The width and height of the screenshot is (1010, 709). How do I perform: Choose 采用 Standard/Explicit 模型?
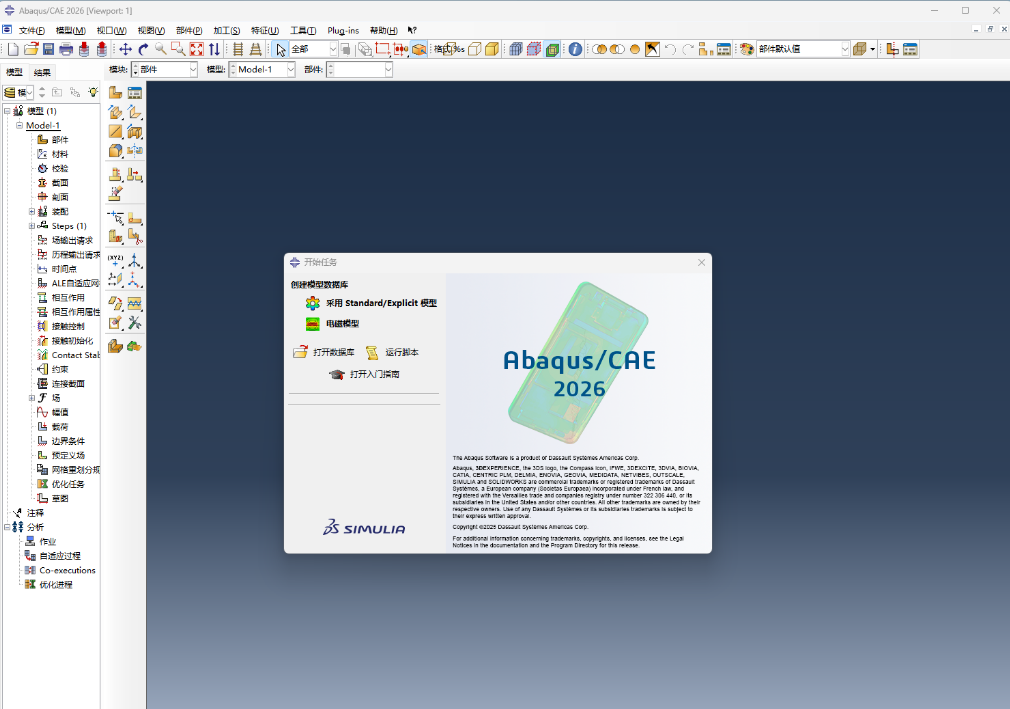coord(372,303)
